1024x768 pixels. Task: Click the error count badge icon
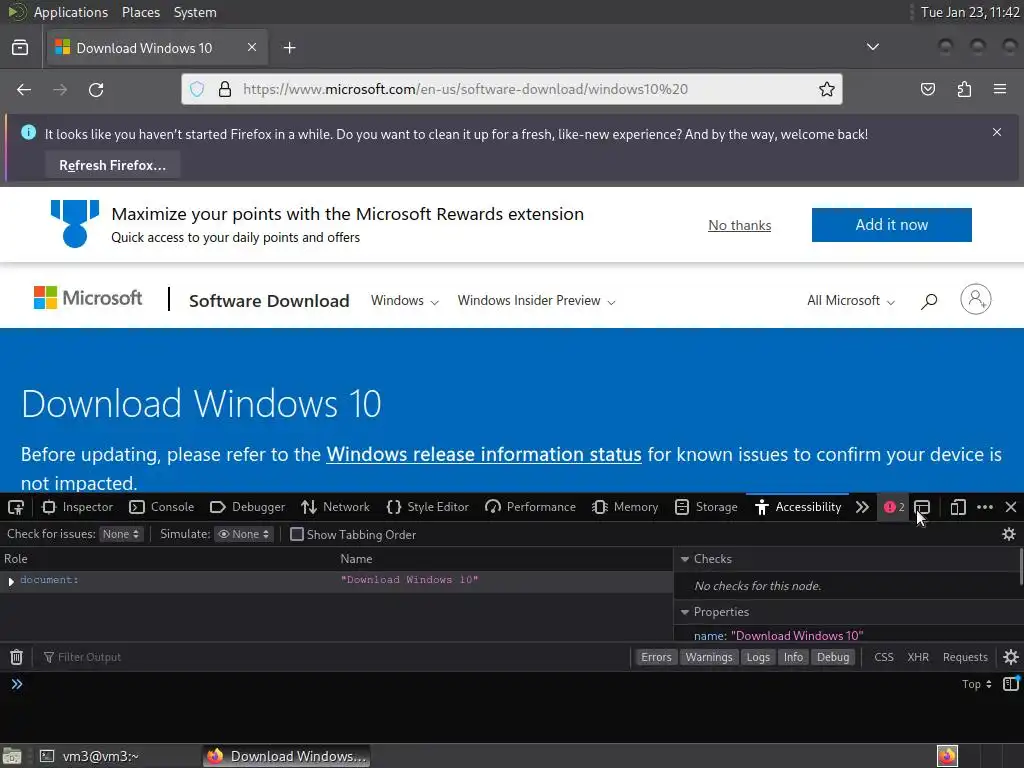tap(893, 507)
